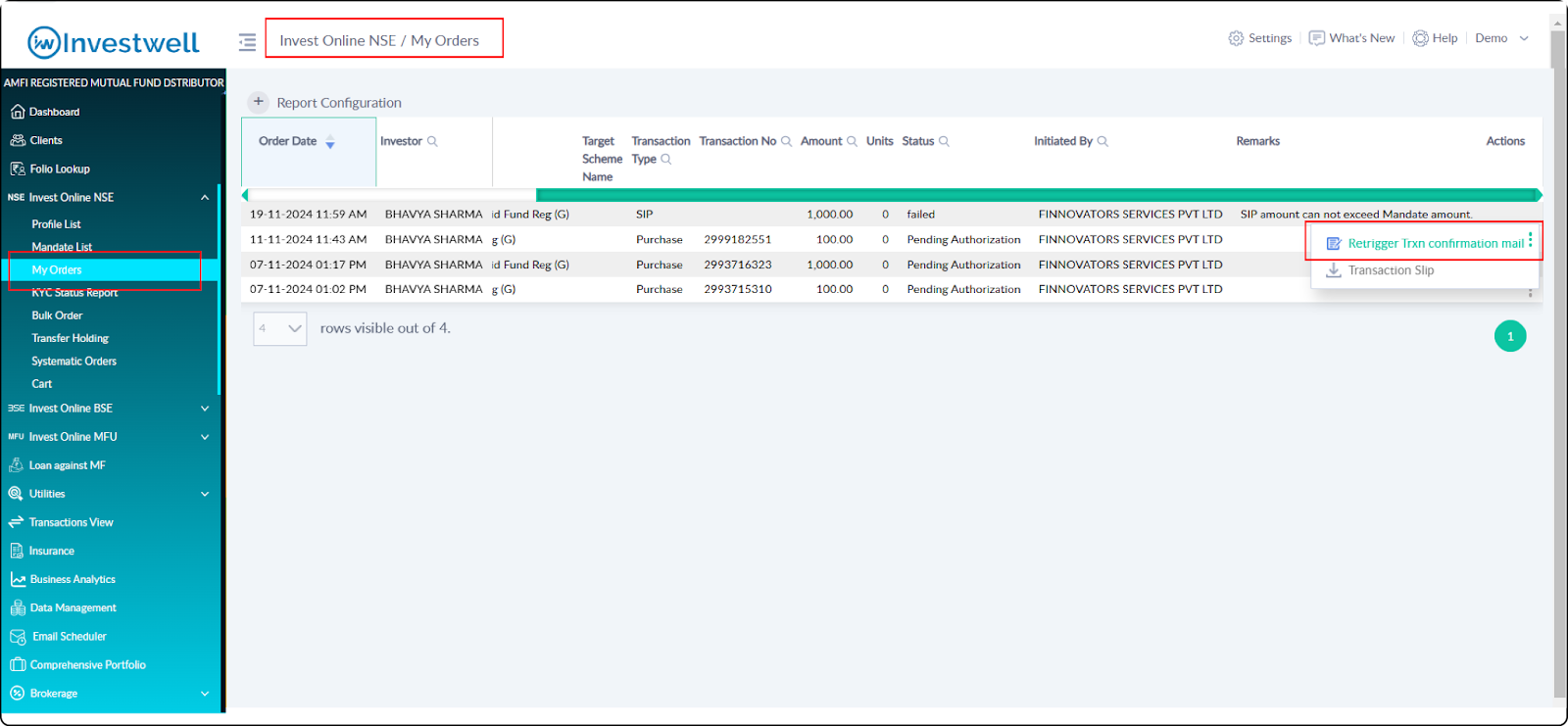Choose Retrigger Trxn confirmation mail
This screenshot has width=1568, height=726.
coord(1425,243)
